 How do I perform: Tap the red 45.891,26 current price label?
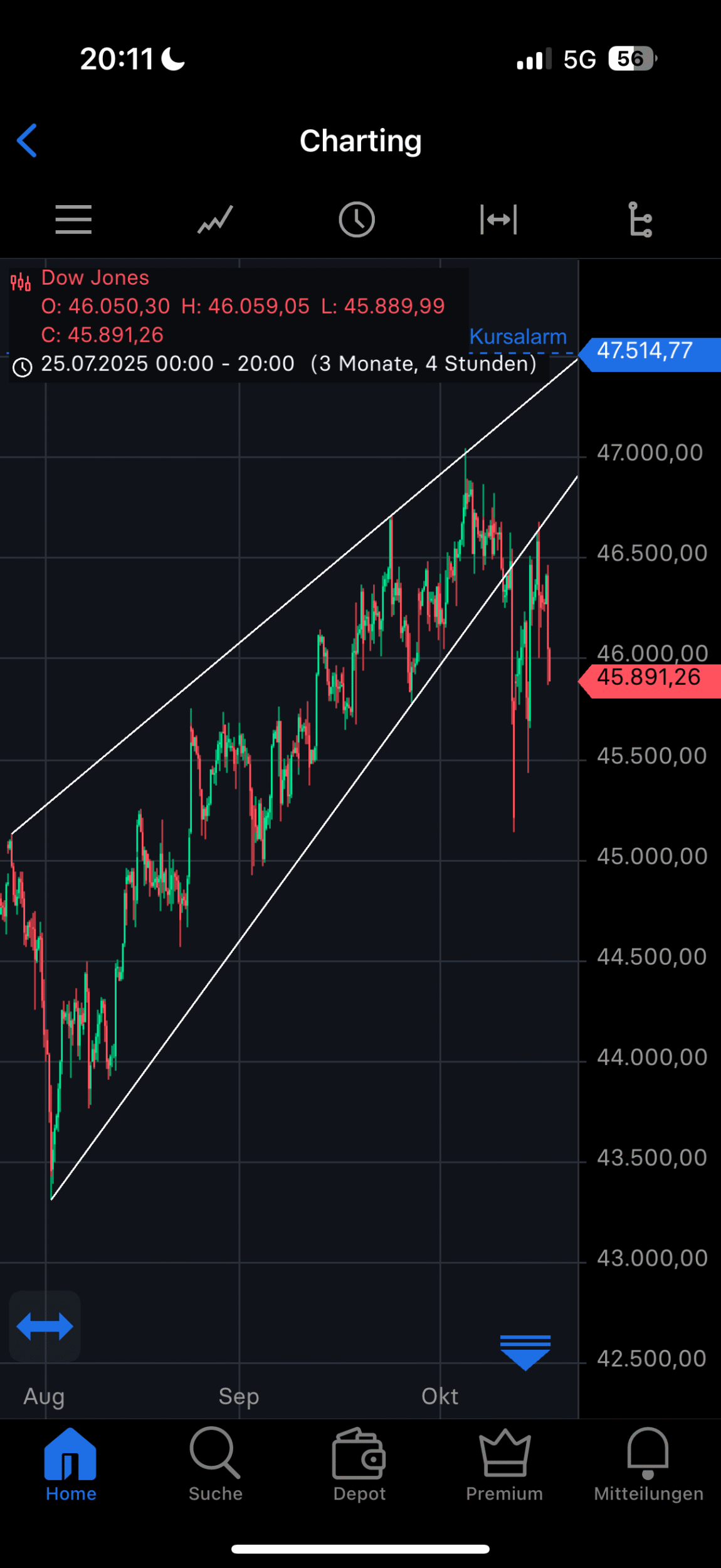(649, 678)
